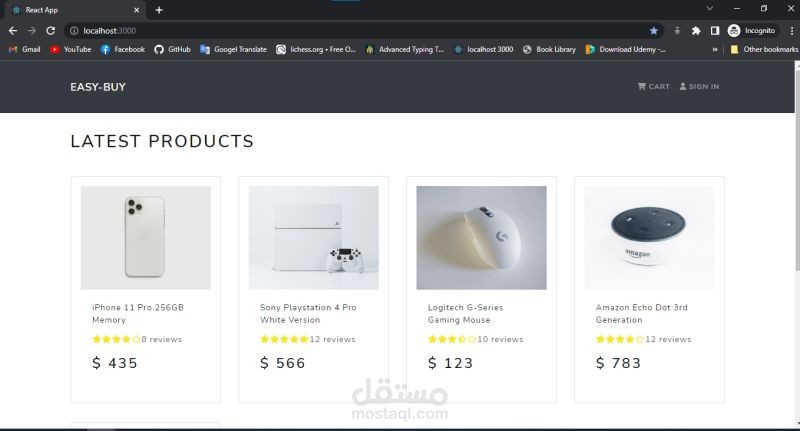Open the GitHub bookmark
This screenshot has width=800, height=431.
172,49
